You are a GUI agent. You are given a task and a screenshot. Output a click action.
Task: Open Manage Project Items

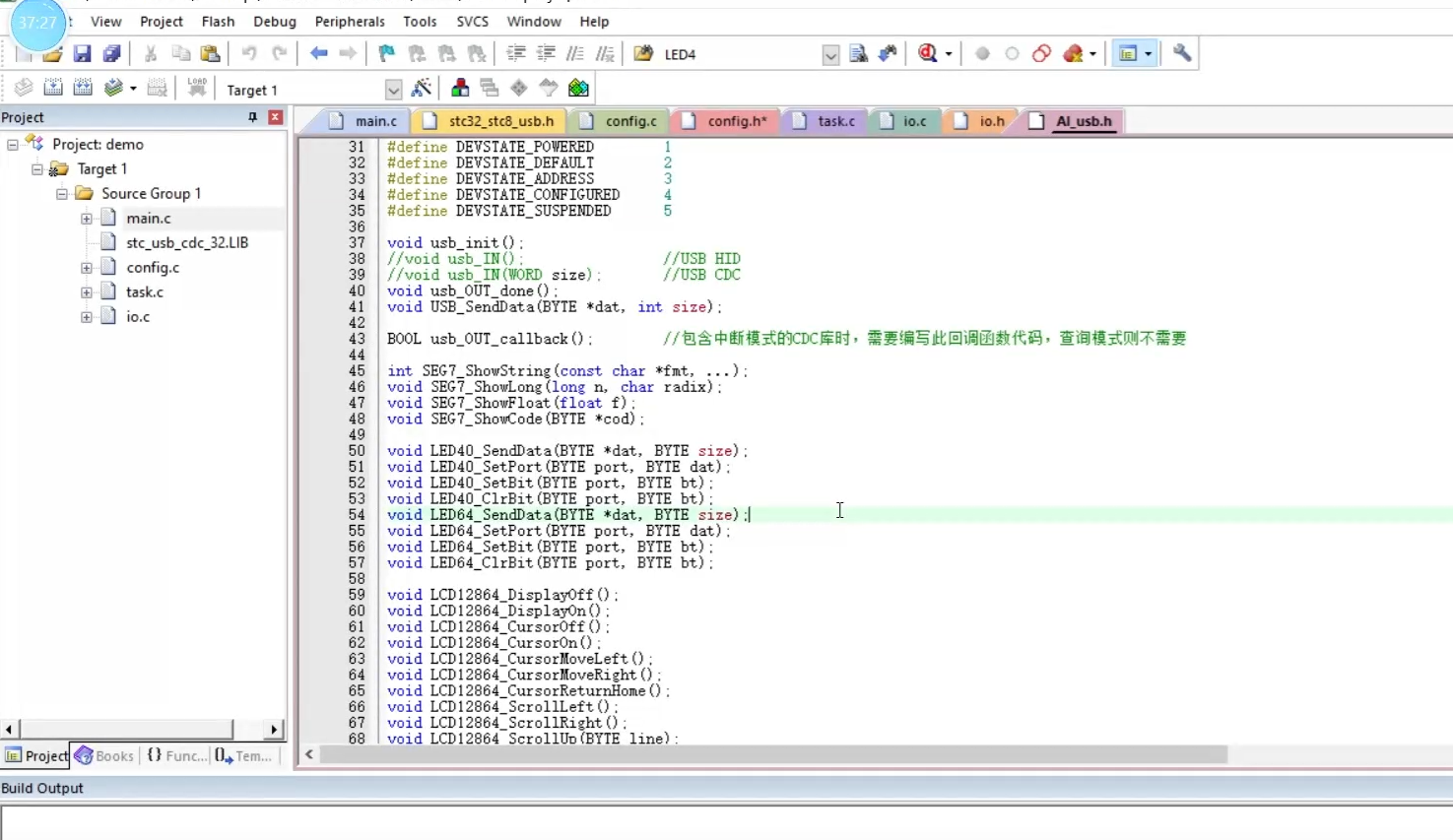pos(460,89)
